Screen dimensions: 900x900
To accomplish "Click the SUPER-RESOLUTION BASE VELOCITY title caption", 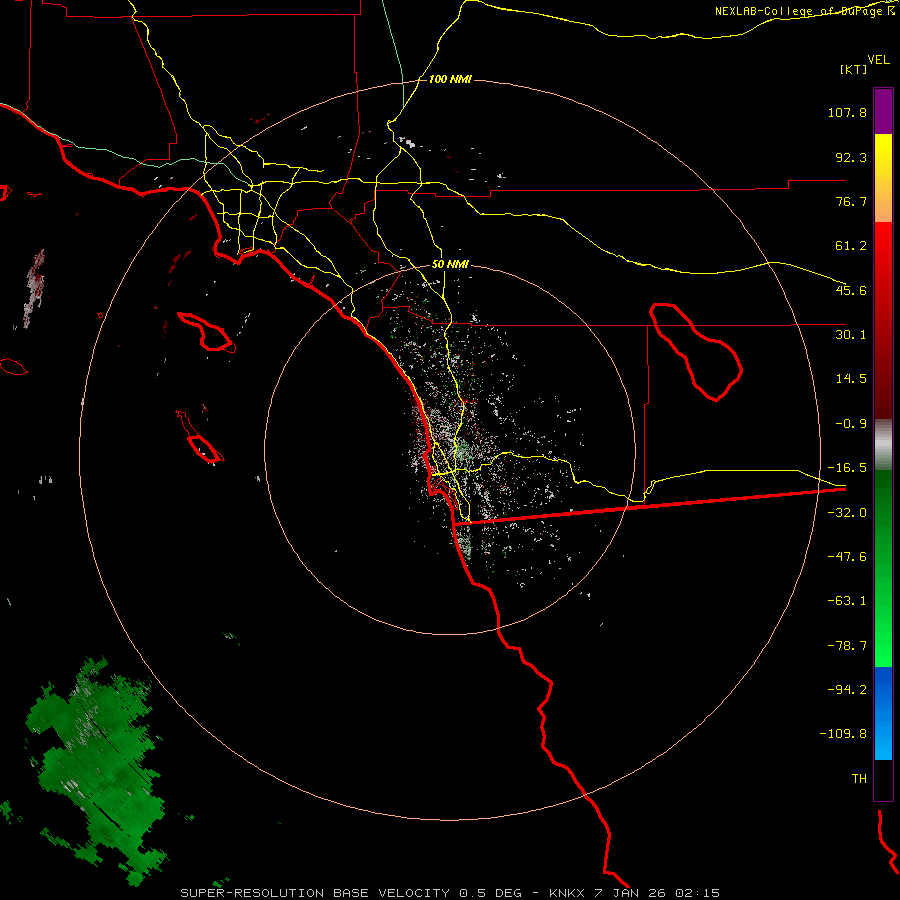I will click(450, 893).
